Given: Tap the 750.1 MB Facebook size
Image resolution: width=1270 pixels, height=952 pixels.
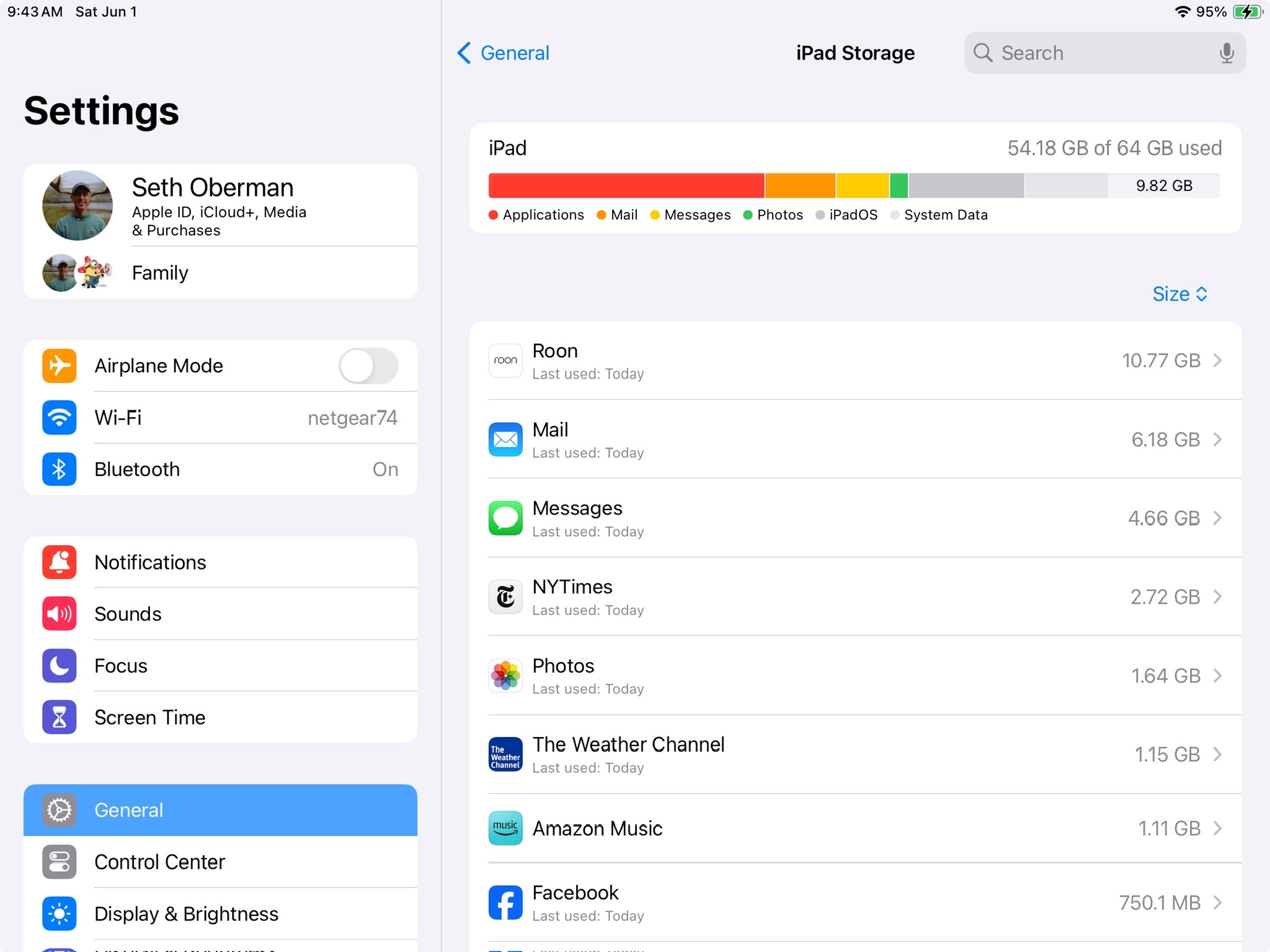Looking at the screenshot, I should [x=1160, y=902].
